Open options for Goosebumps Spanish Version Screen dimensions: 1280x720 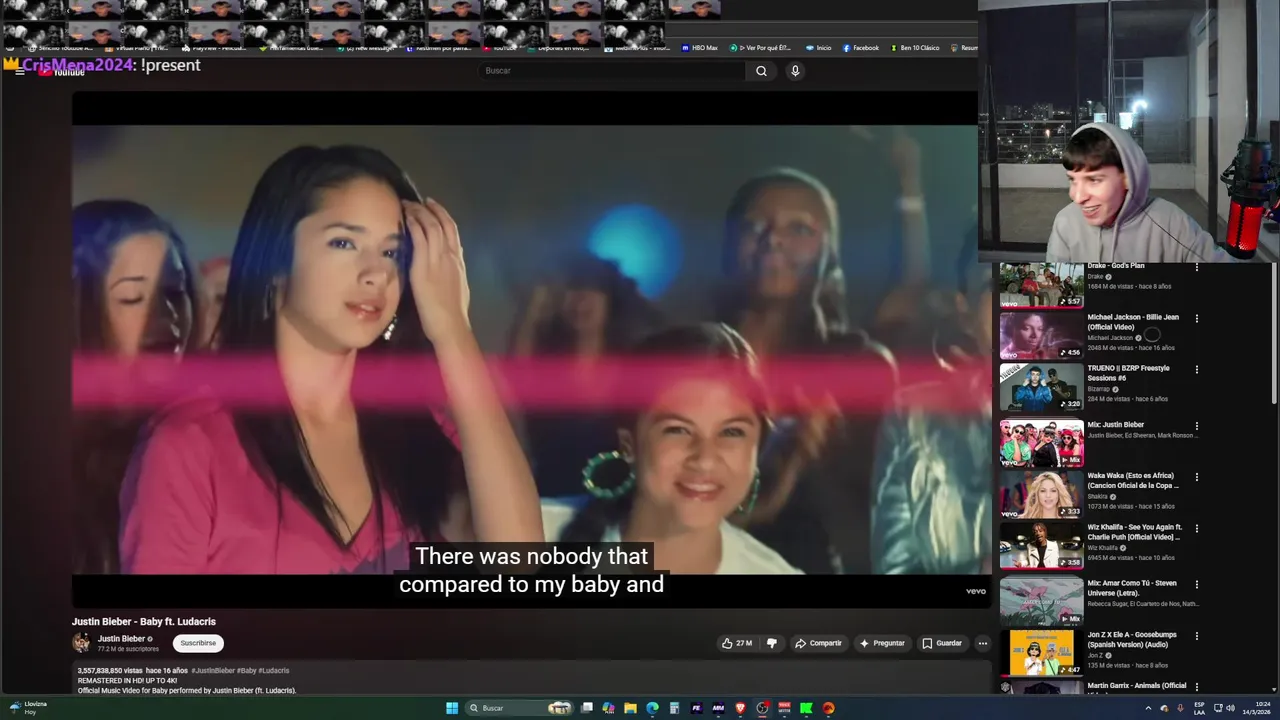coord(1196,636)
